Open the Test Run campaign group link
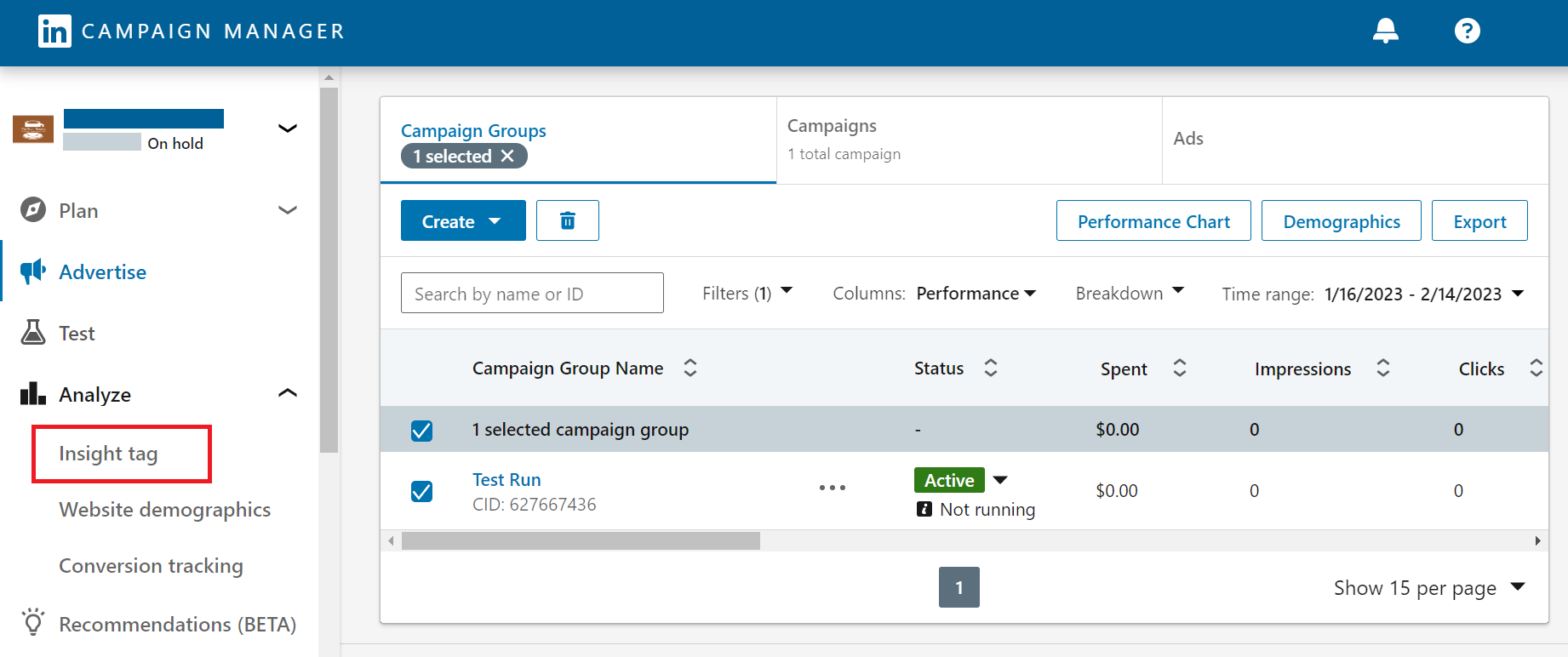This screenshot has height=657, width=1568. (506, 480)
